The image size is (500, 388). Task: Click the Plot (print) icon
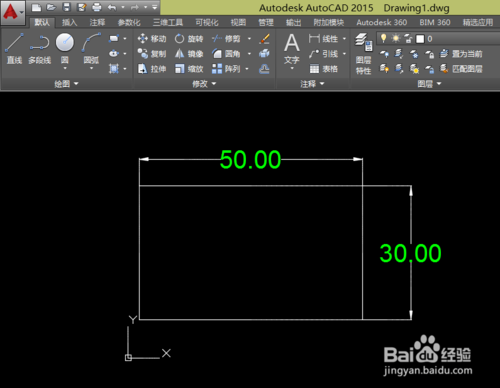(x=97, y=7)
